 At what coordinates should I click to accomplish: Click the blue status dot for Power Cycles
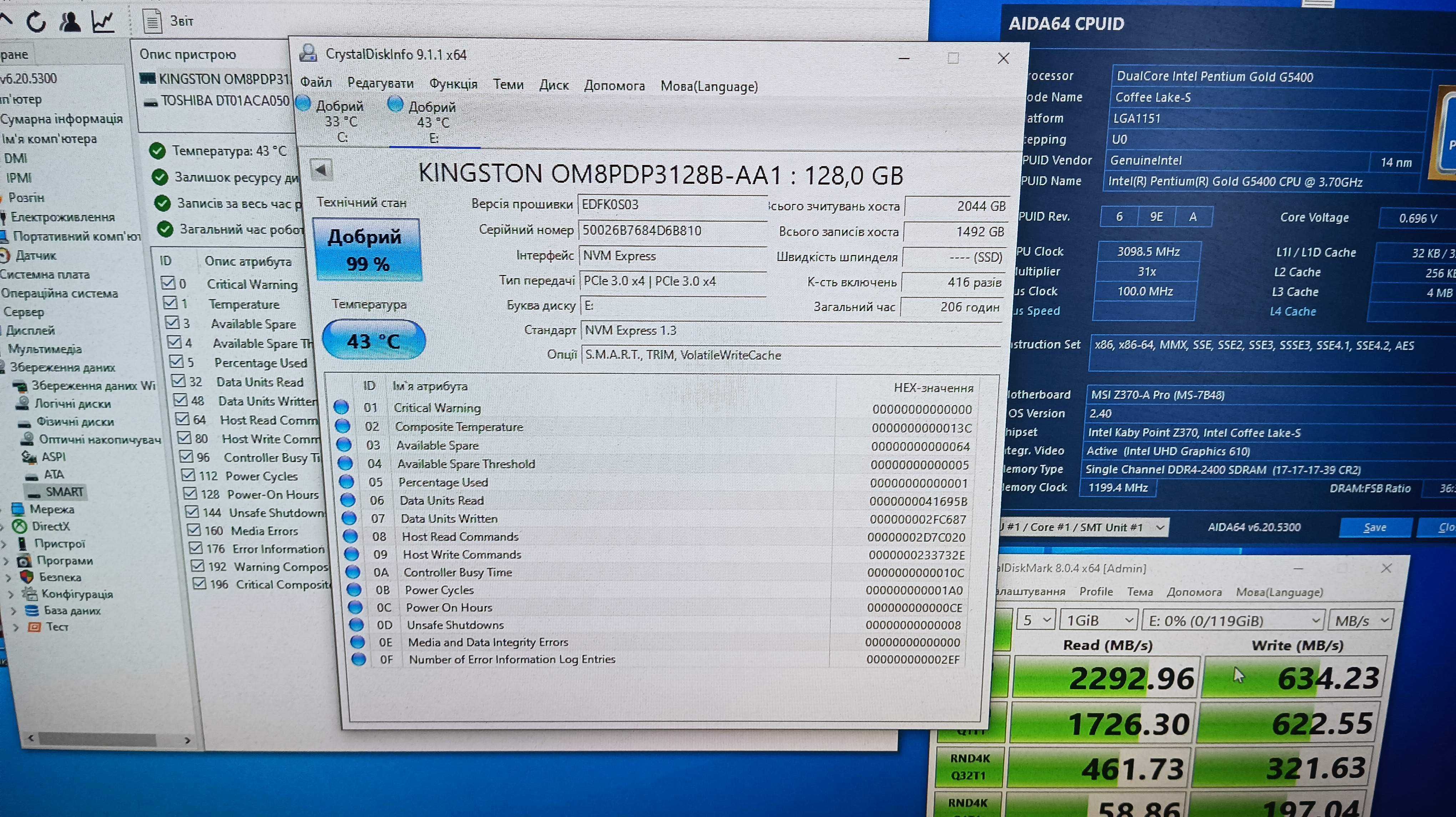pos(354,590)
